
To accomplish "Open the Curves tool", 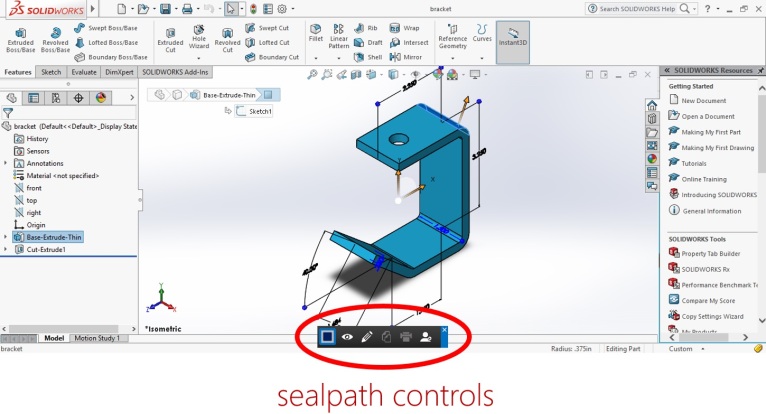I will point(482,33).
